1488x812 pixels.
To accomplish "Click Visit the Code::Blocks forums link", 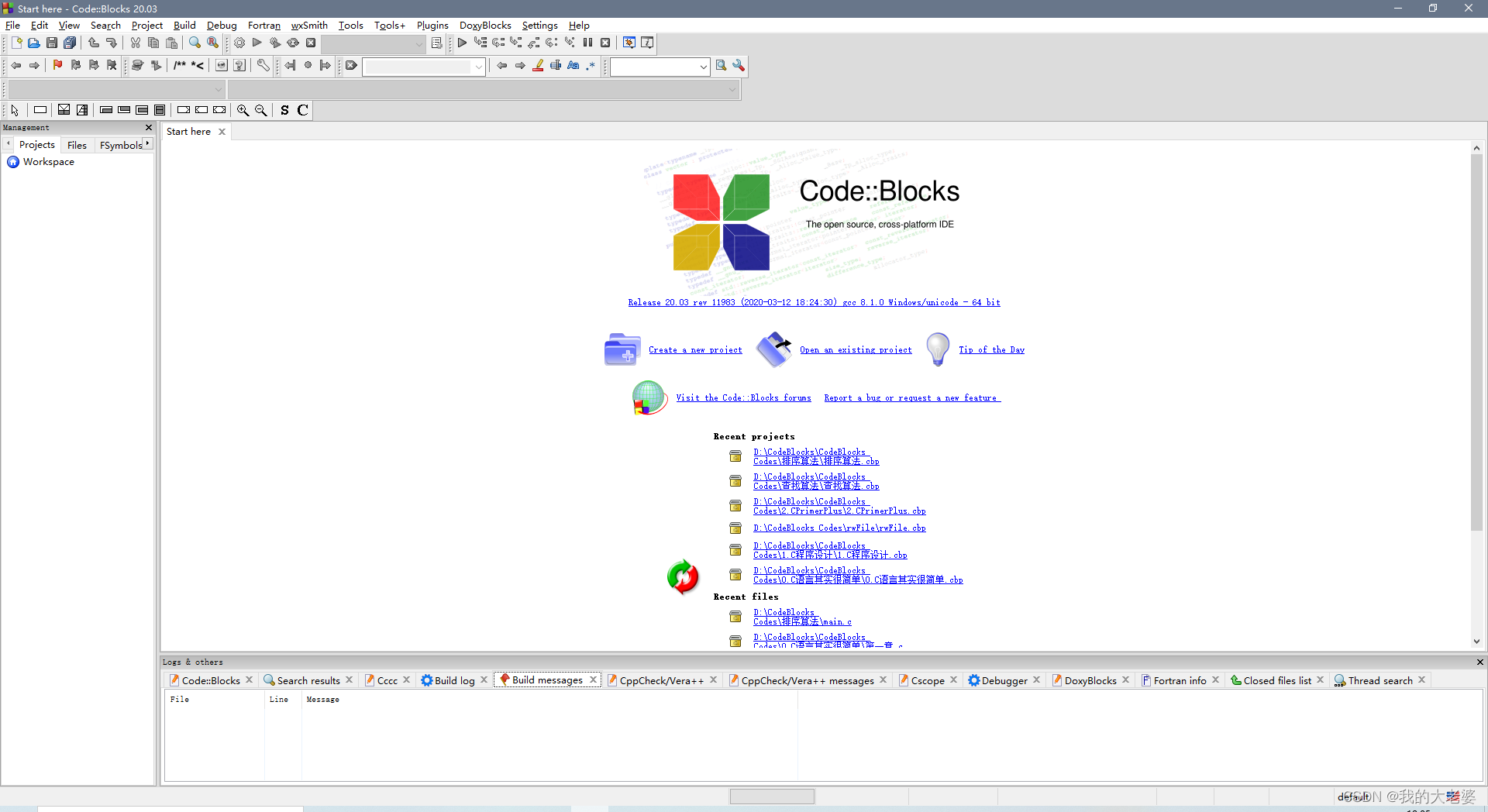I will [x=743, y=398].
